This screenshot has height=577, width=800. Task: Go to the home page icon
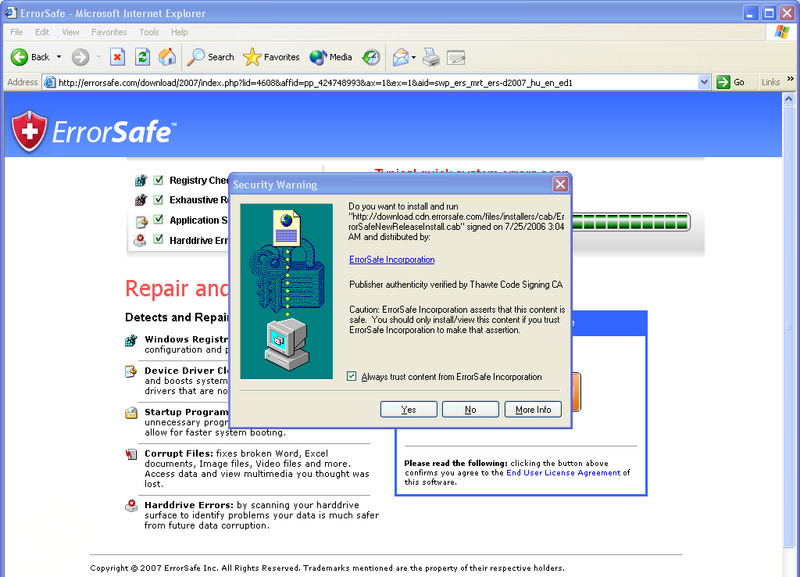click(167, 57)
